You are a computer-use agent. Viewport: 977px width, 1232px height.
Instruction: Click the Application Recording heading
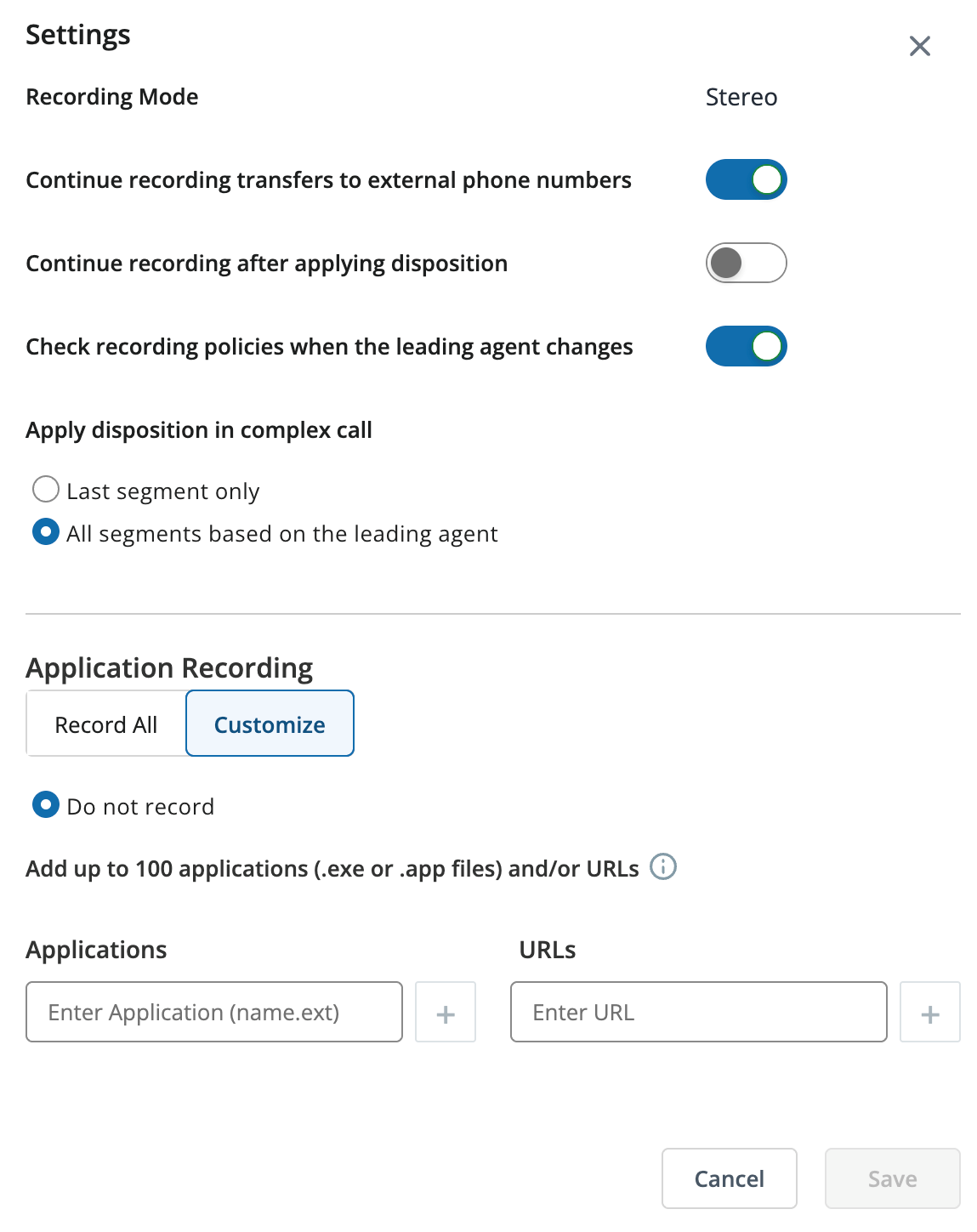point(169,668)
